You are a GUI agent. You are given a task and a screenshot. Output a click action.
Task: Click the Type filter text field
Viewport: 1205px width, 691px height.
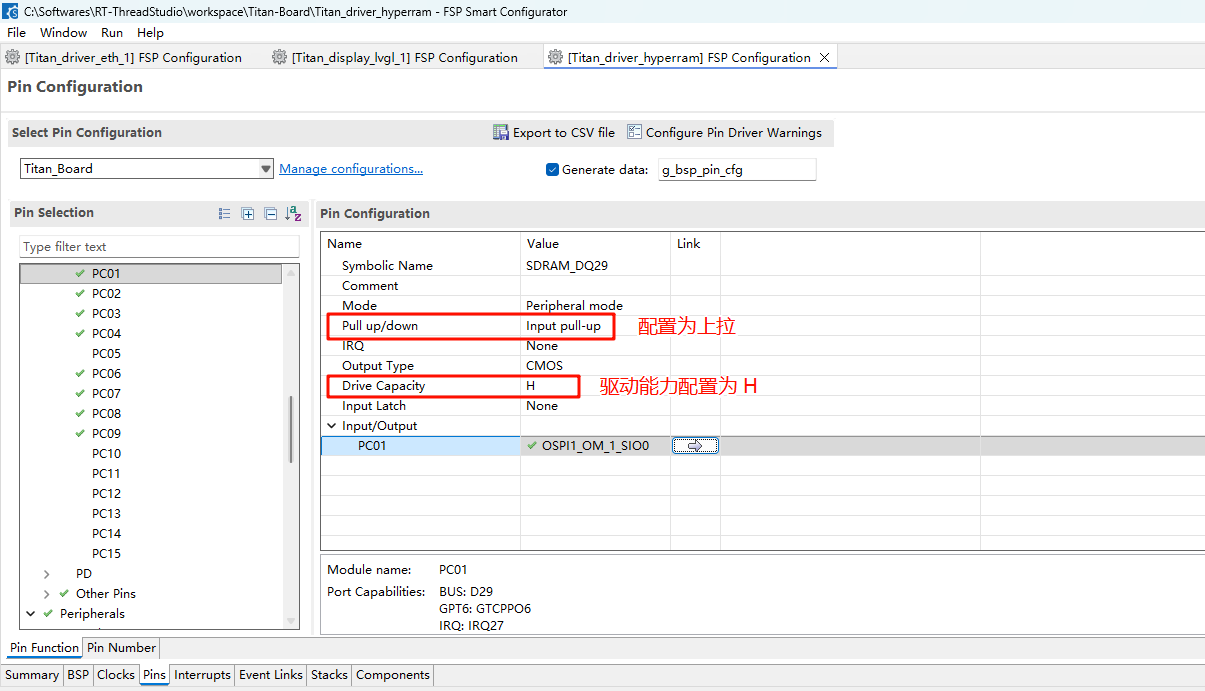pos(159,247)
